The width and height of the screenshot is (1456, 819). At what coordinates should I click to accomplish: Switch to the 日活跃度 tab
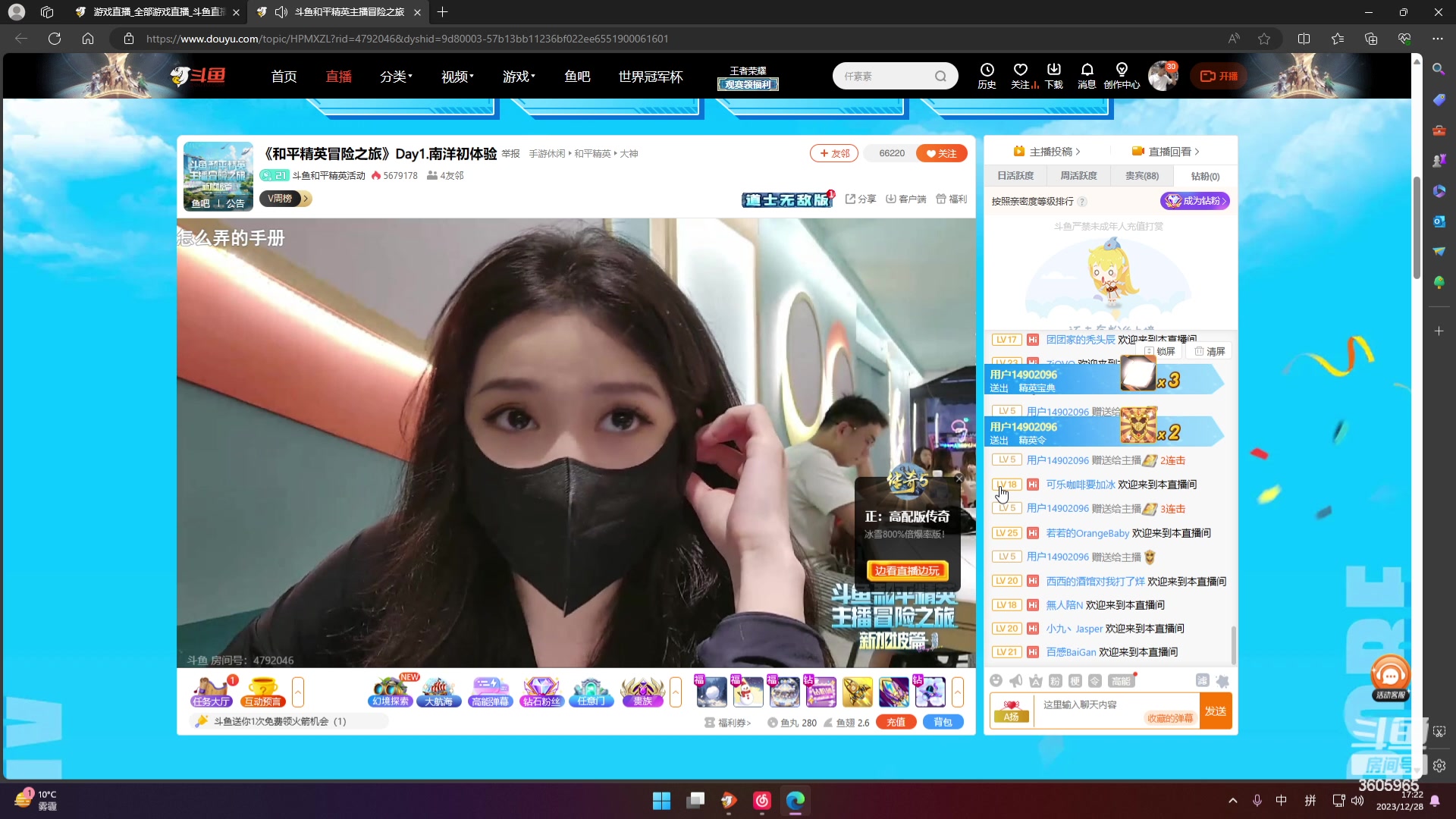pos(1015,175)
